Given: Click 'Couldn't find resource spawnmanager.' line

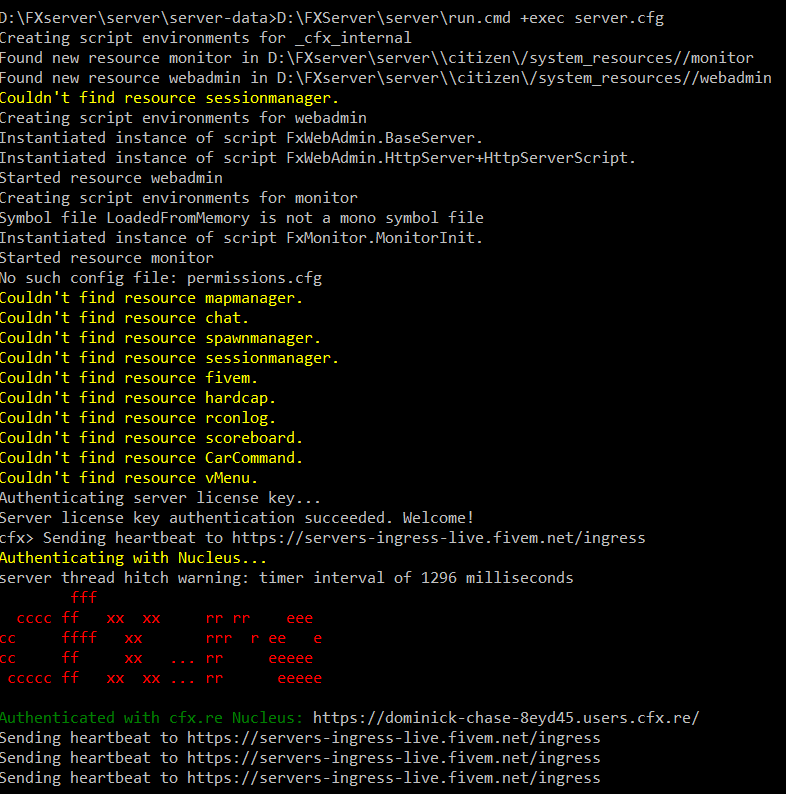Looking at the screenshot, I should click(161, 338).
